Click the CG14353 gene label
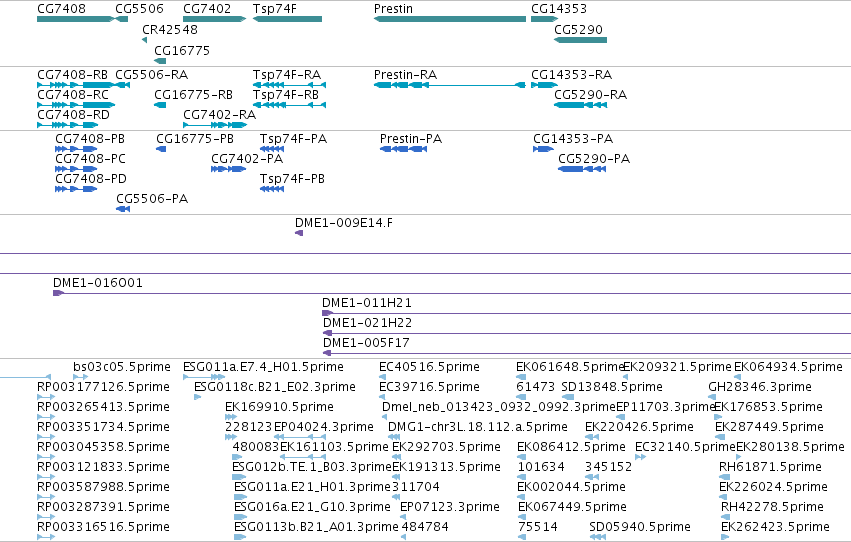 point(558,9)
